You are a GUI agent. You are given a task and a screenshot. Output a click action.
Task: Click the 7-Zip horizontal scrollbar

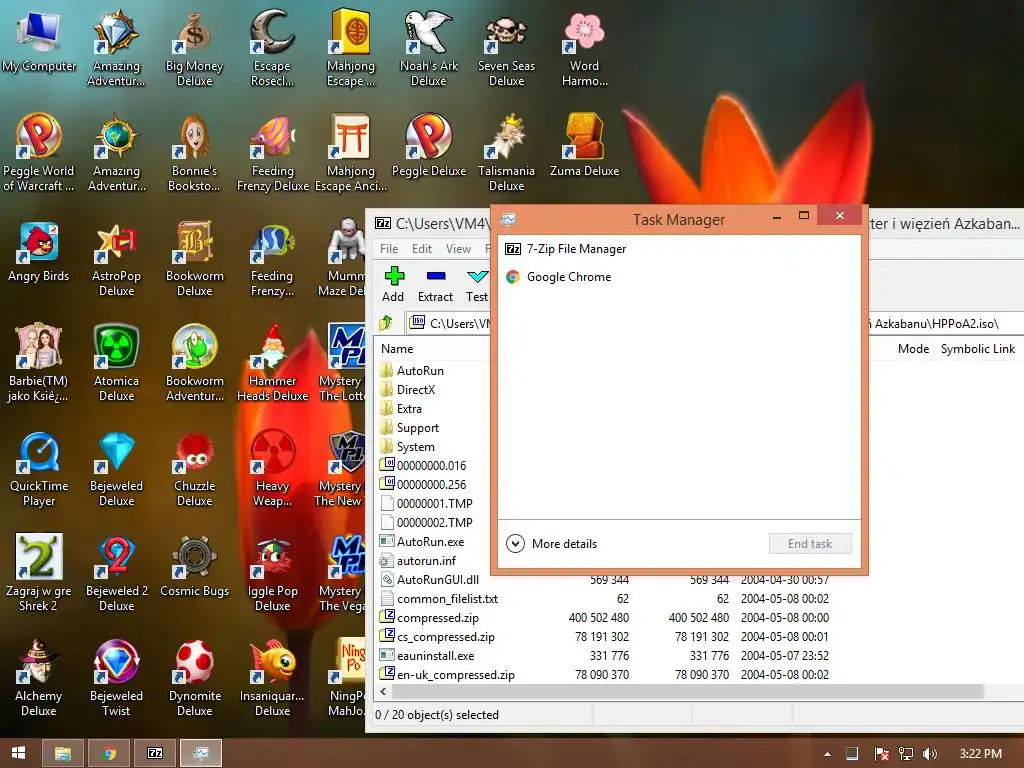[x=686, y=691]
